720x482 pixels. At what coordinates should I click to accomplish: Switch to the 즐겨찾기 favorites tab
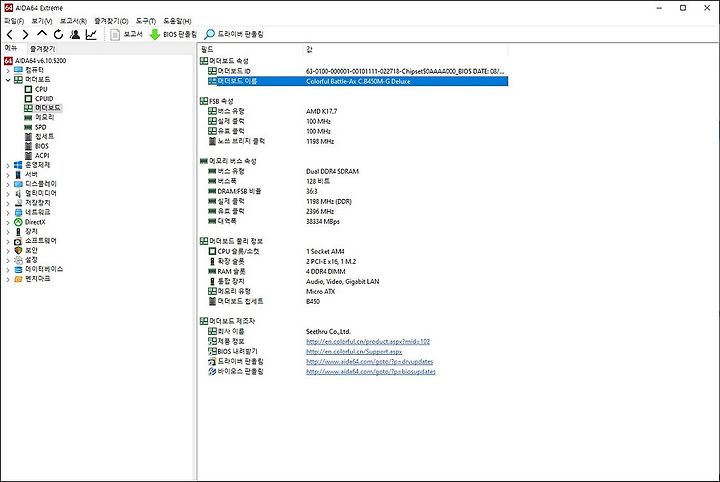coord(42,49)
